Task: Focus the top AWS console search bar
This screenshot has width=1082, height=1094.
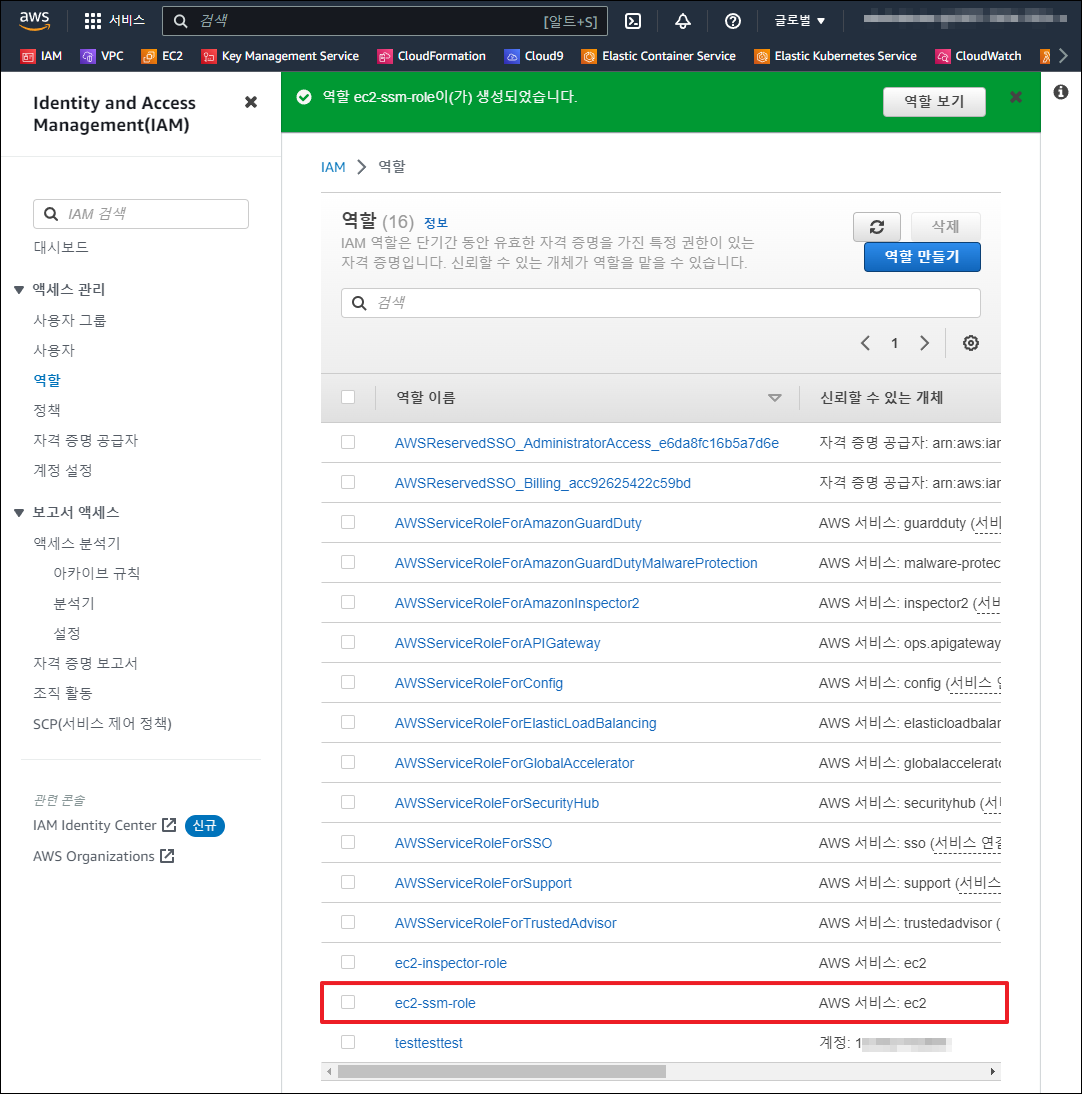Action: (x=385, y=21)
